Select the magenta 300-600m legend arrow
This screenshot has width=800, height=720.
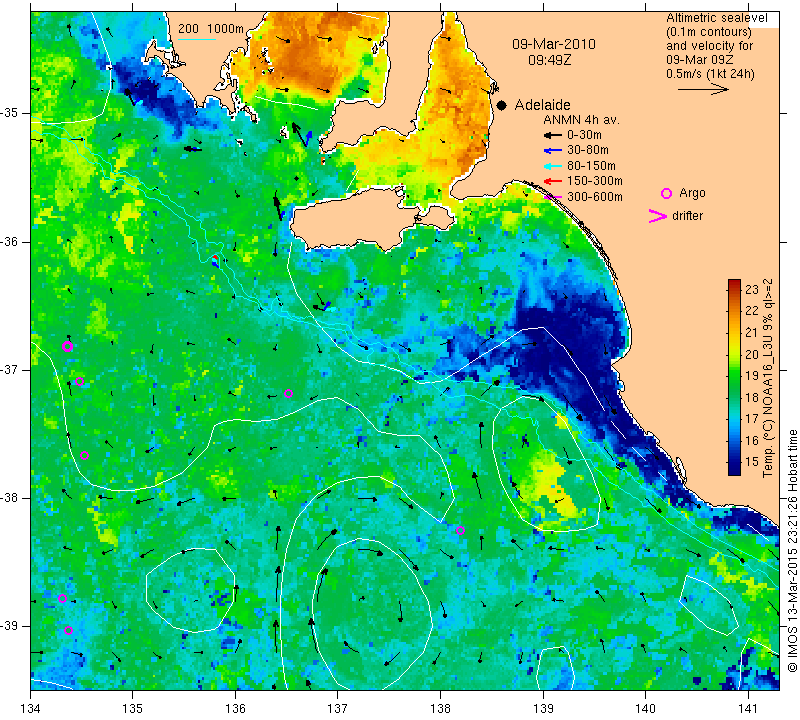tap(553, 197)
